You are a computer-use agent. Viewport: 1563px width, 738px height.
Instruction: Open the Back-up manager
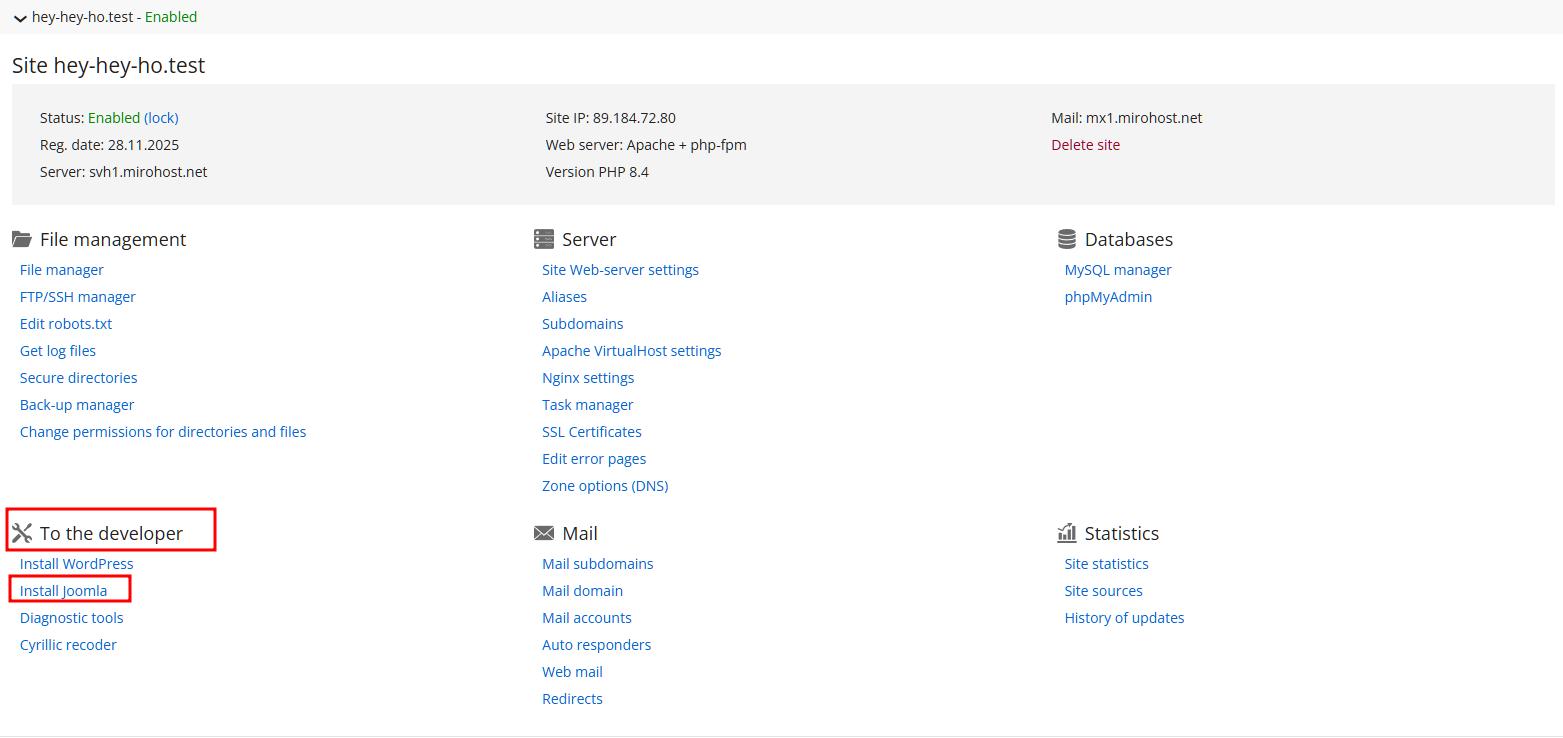[77, 404]
